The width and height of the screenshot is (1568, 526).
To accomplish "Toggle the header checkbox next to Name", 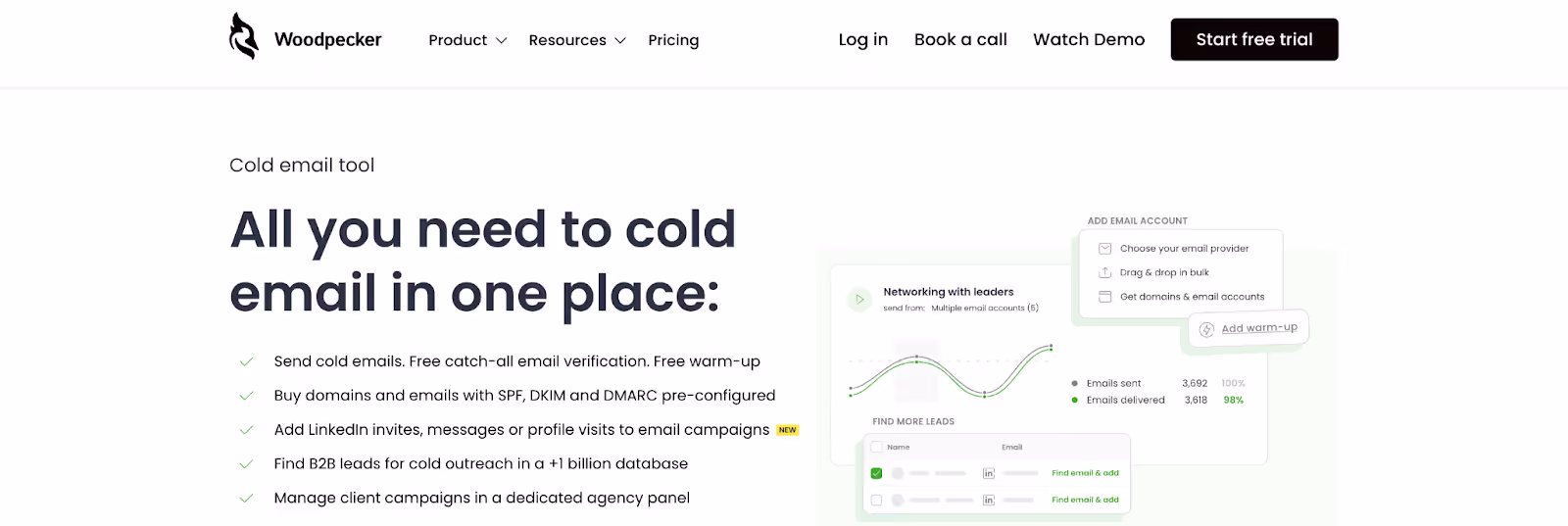I will click(876, 447).
